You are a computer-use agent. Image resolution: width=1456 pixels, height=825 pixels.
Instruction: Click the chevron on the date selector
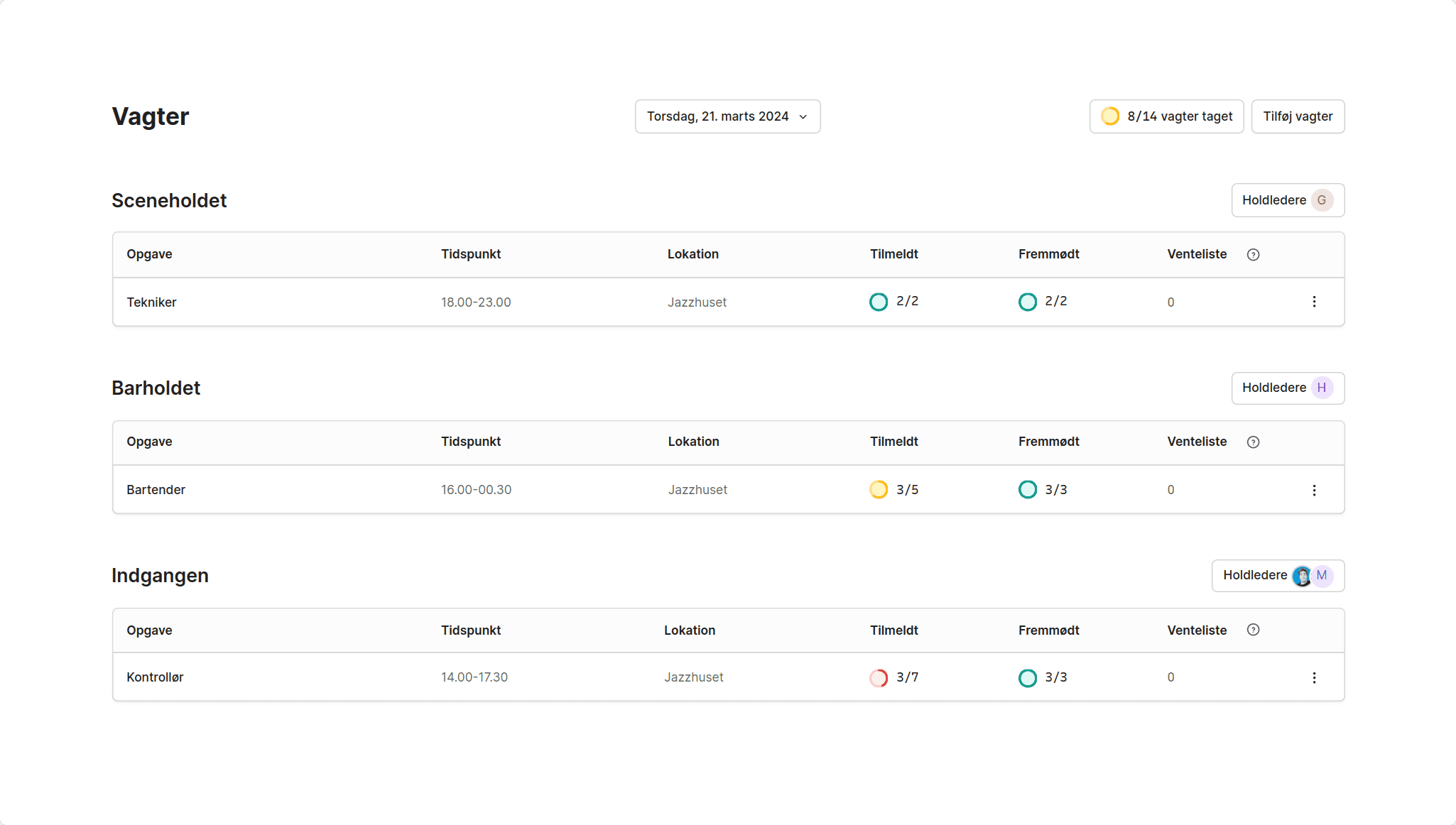pyautogui.click(x=803, y=117)
